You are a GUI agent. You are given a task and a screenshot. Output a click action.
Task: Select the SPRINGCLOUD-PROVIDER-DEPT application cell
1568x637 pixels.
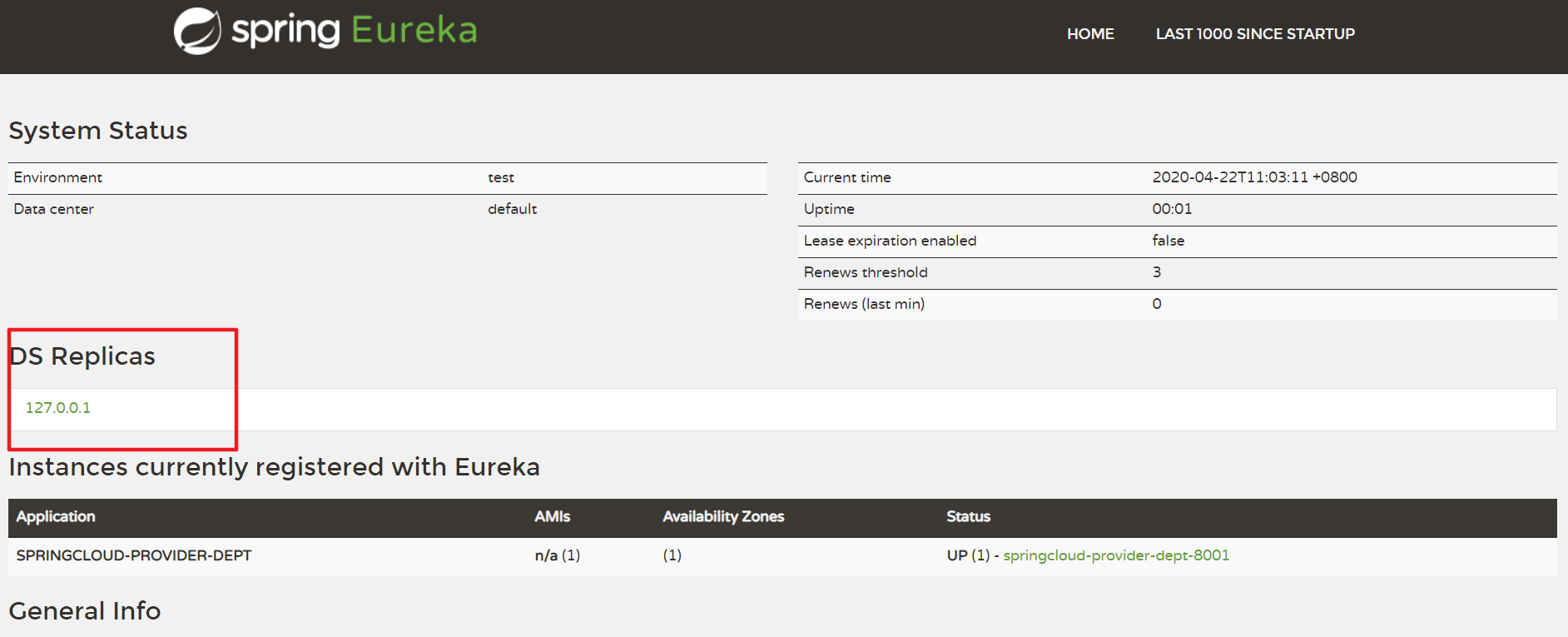point(134,555)
